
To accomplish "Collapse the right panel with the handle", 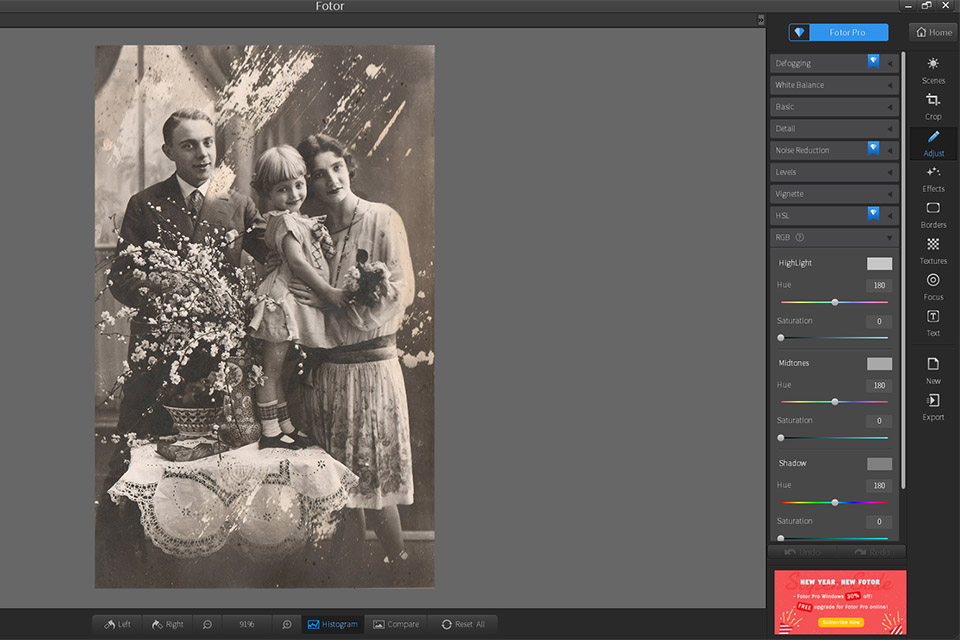I will [x=761, y=19].
